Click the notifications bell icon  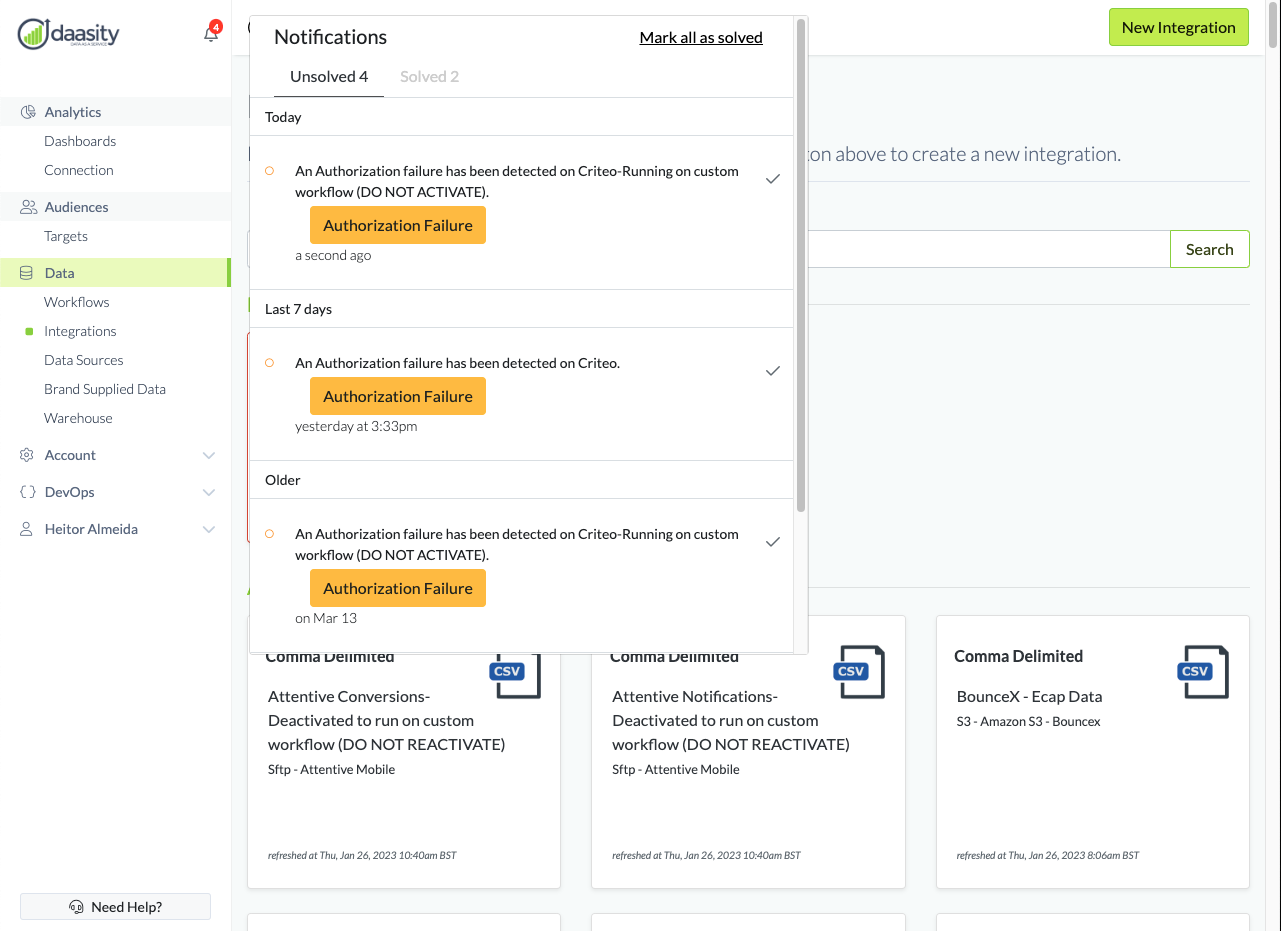tap(210, 34)
